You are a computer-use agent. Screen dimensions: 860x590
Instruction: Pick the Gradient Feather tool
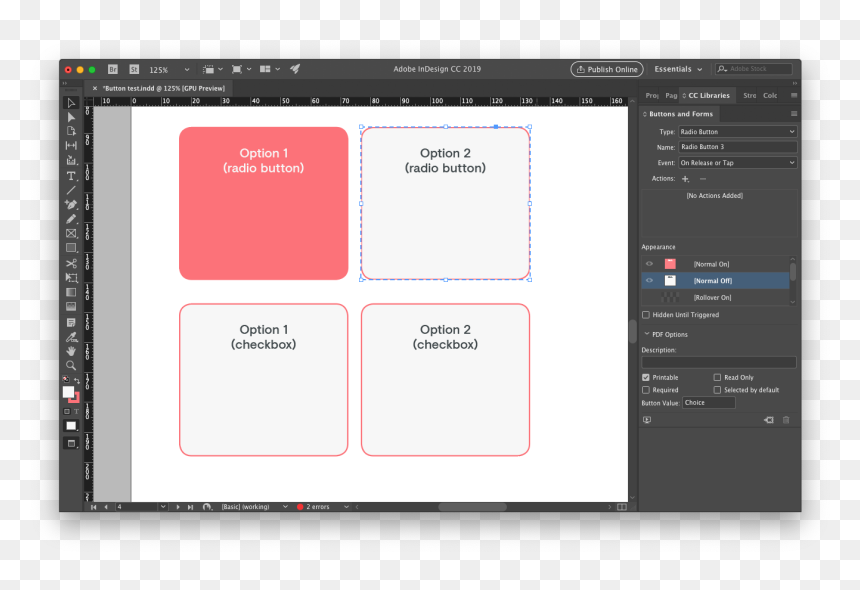(71, 307)
